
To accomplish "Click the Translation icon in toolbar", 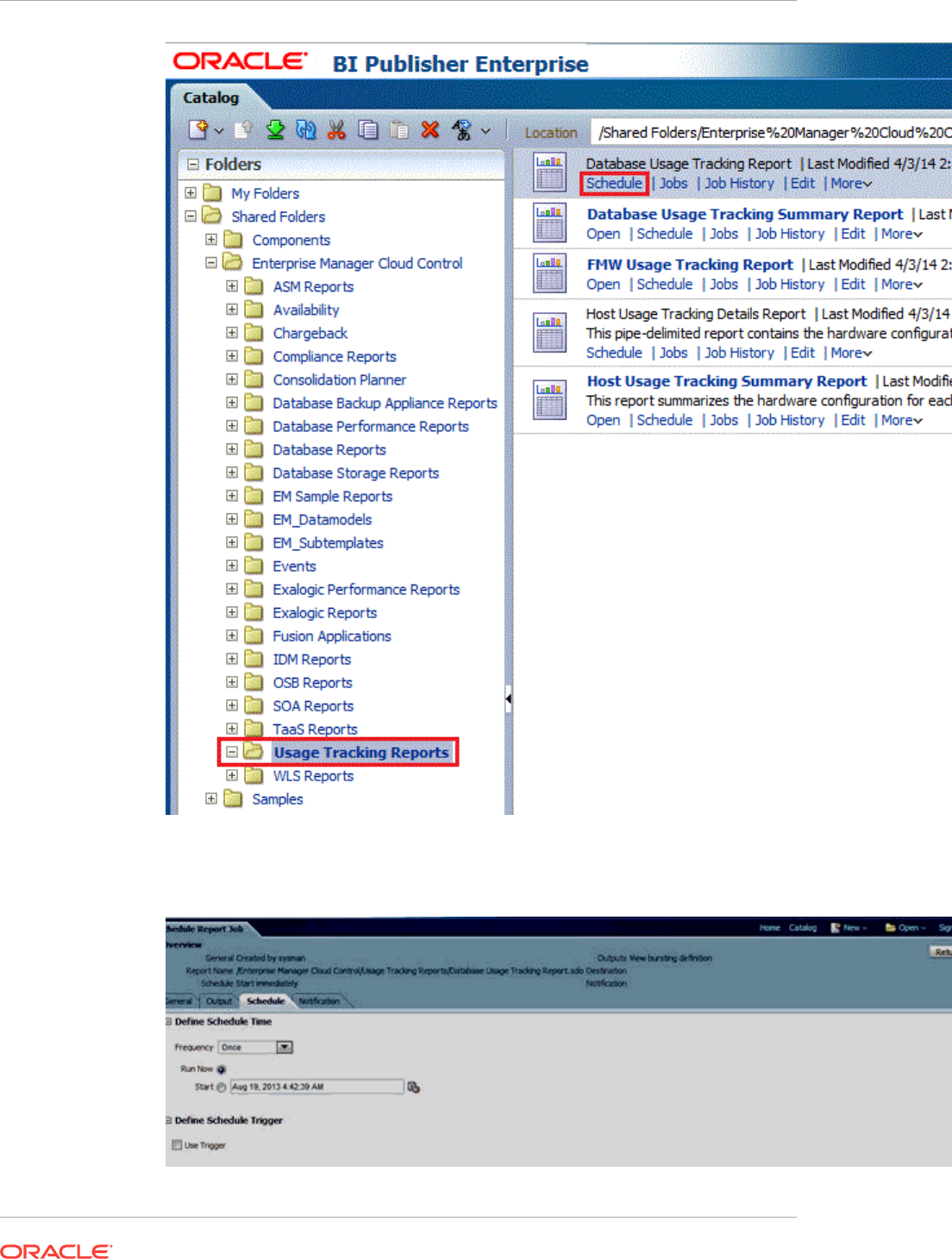I will 462,129.
